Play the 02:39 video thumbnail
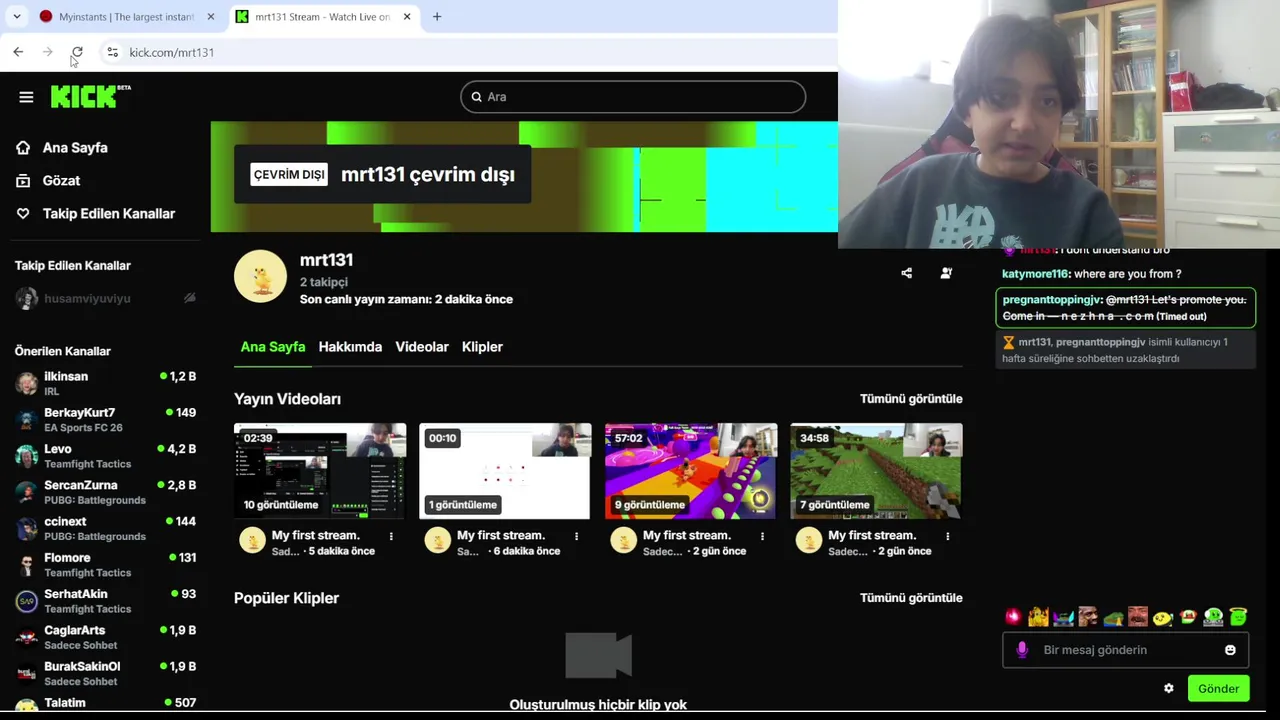Image resolution: width=1280 pixels, height=720 pixels. [x=320, y=471]
